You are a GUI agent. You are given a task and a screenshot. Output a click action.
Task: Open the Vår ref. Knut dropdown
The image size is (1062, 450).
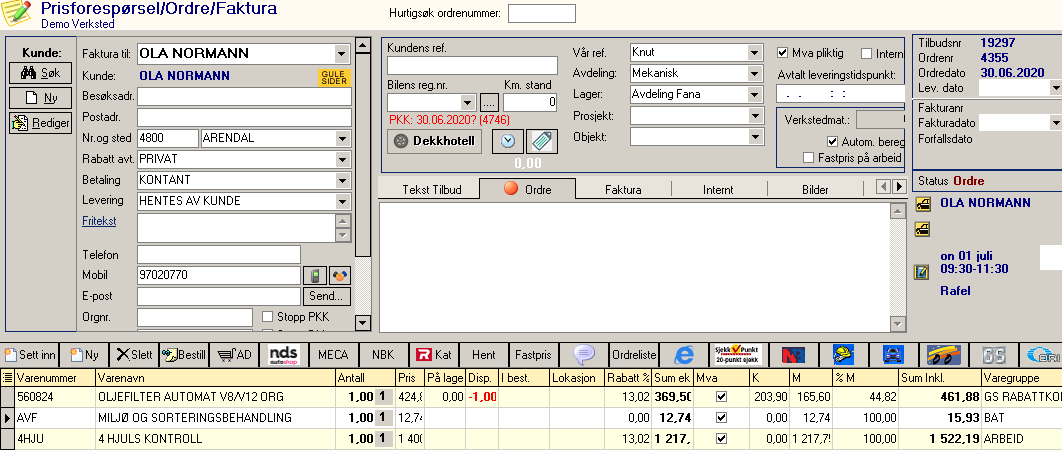(755, 52)
